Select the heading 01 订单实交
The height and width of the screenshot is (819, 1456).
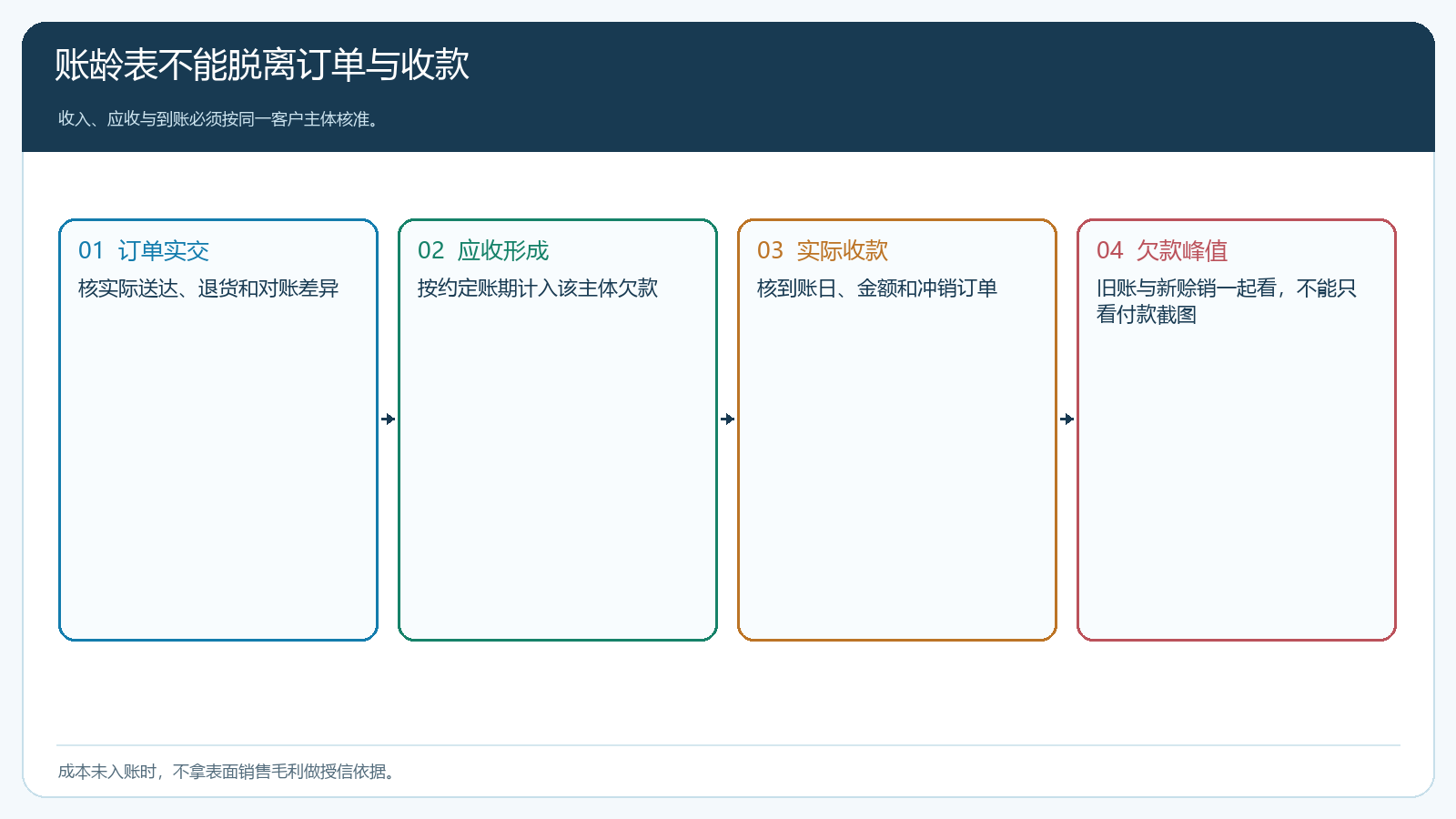tap(144, 250)
